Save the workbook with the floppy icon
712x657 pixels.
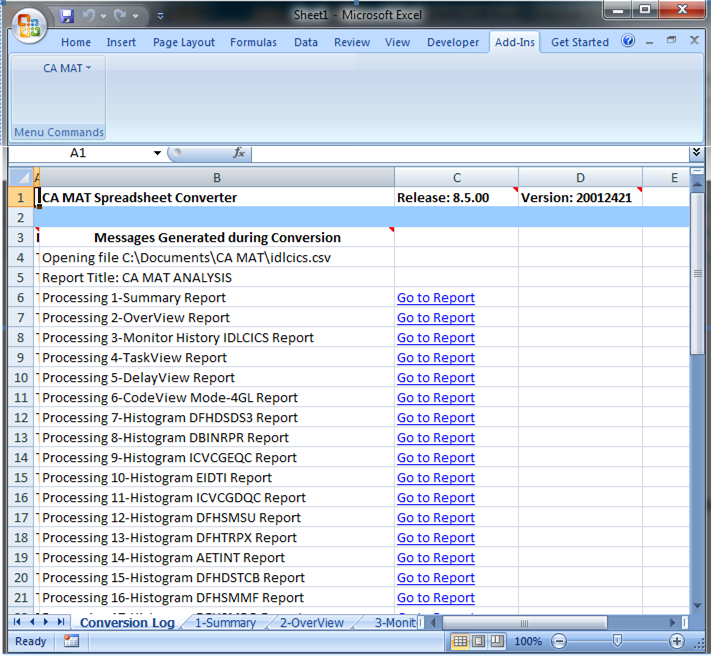pyautogui.click(x=67, y=16)
